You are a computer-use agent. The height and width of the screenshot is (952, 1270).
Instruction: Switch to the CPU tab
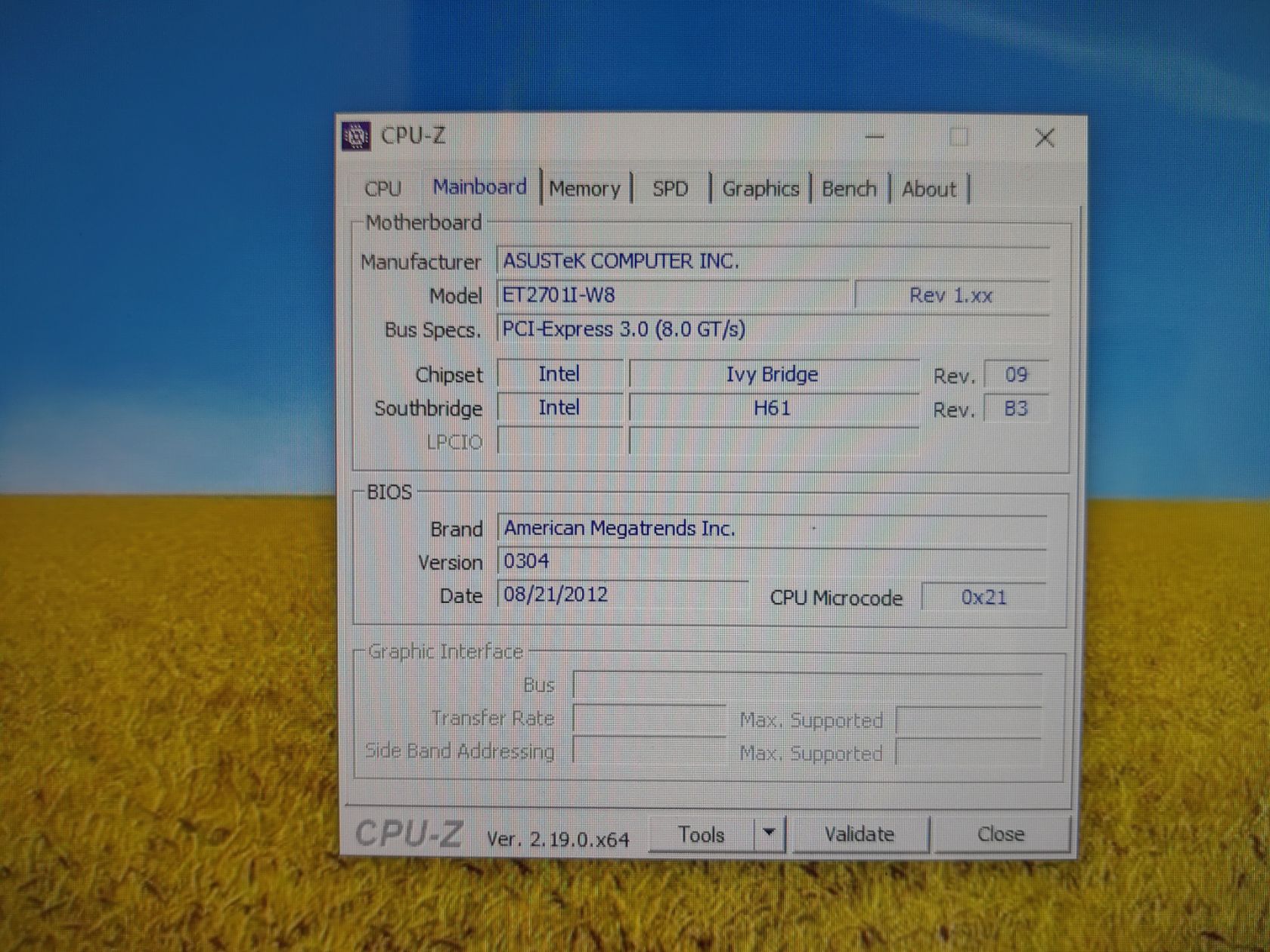pyautogui.click(x=383, y=188)
